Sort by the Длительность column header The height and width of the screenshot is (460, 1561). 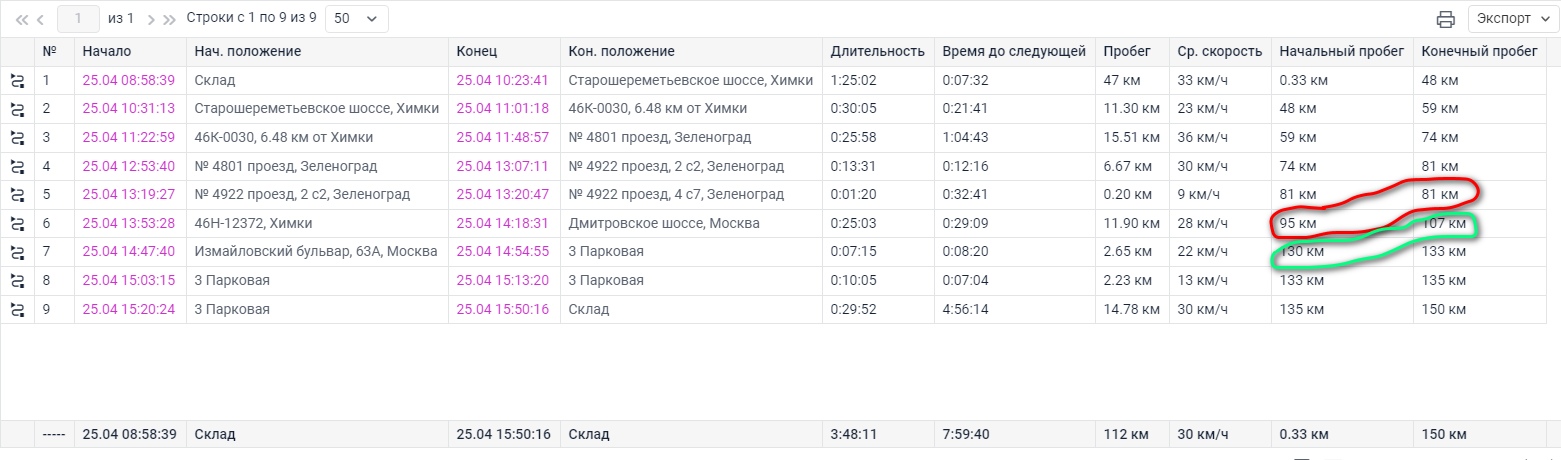(x=877, y=51)
